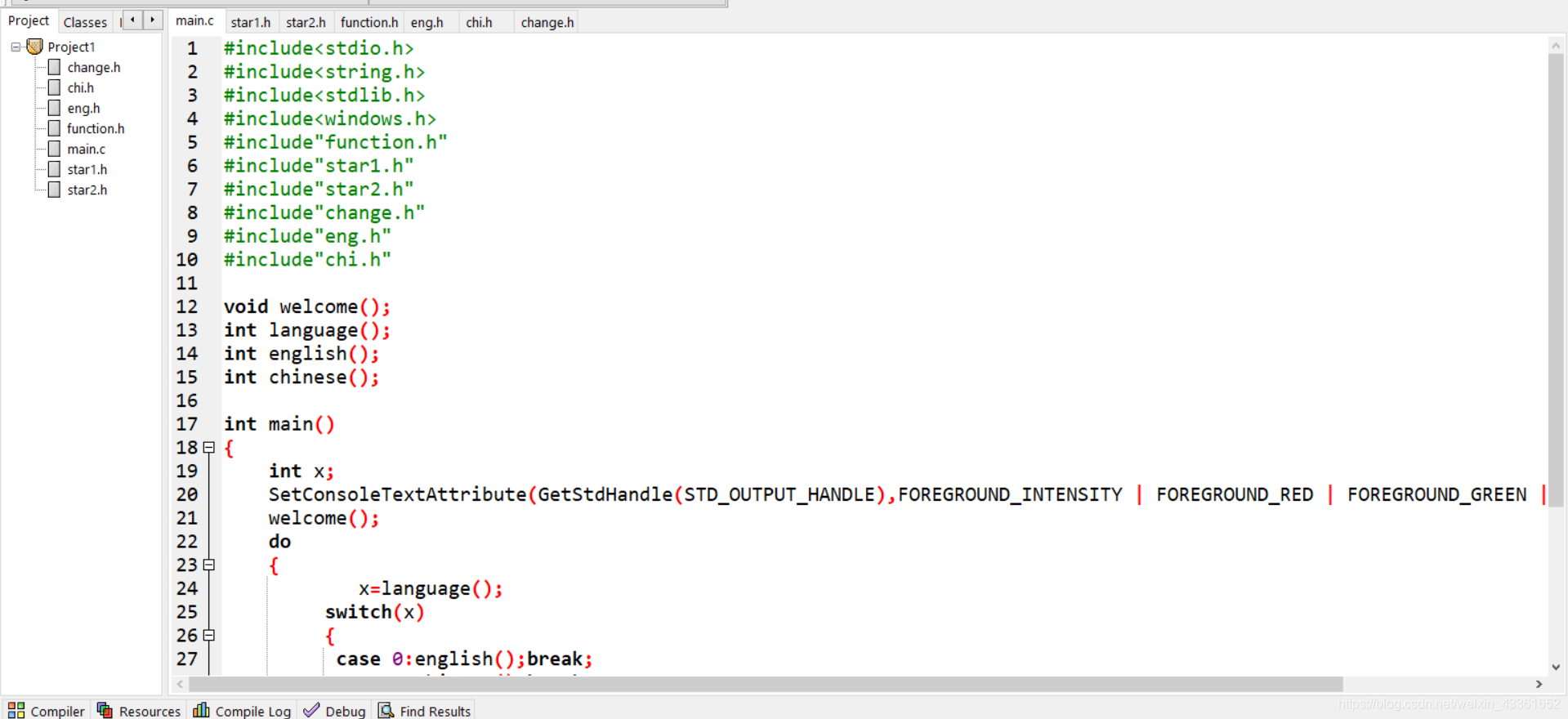Click the Resources panel icon

pos(105,710)
